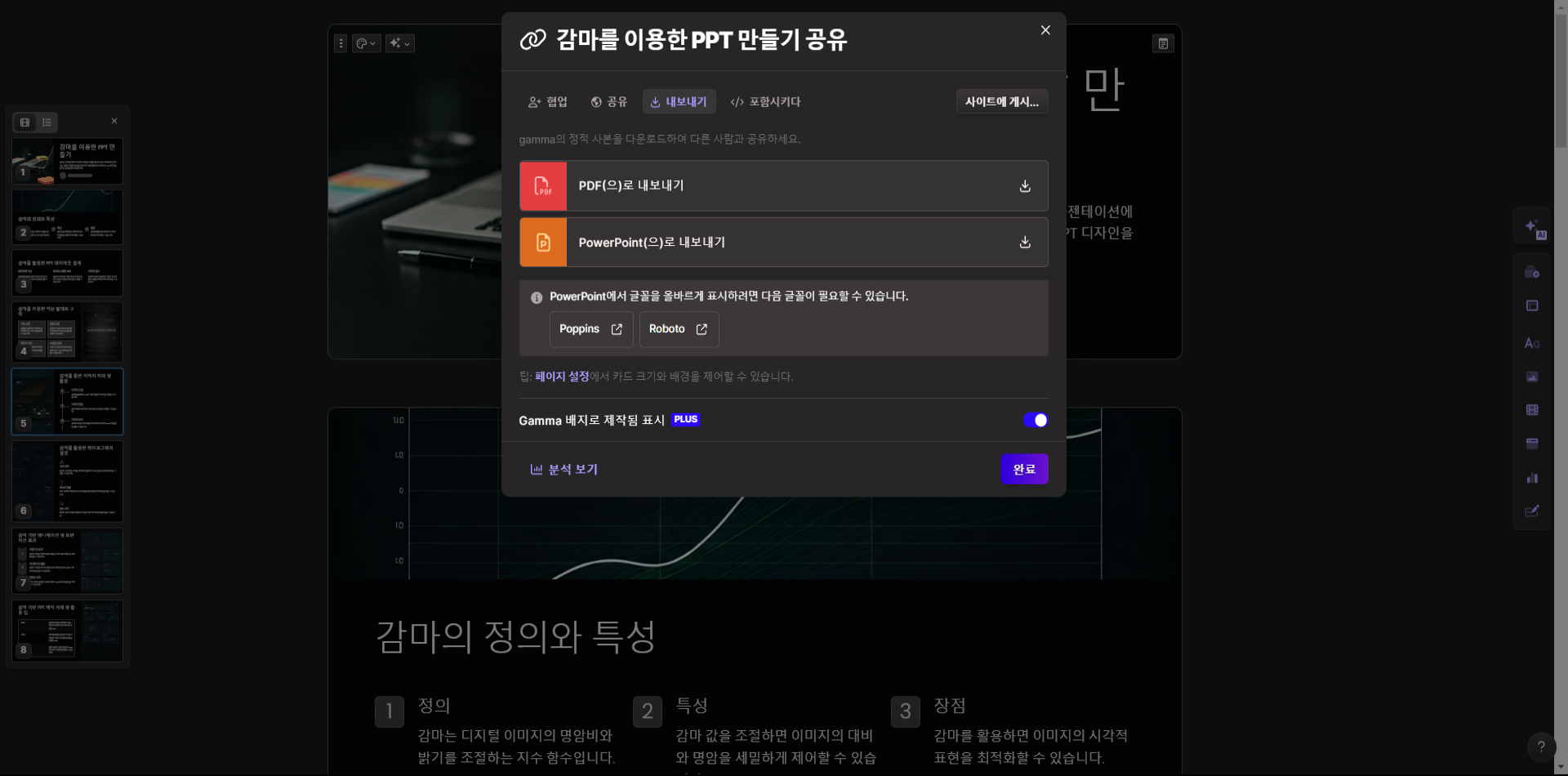1568x776 pixels.
Task: Open the theme palette dropdown in the toolbar
Action: click(x=366, y=43)
